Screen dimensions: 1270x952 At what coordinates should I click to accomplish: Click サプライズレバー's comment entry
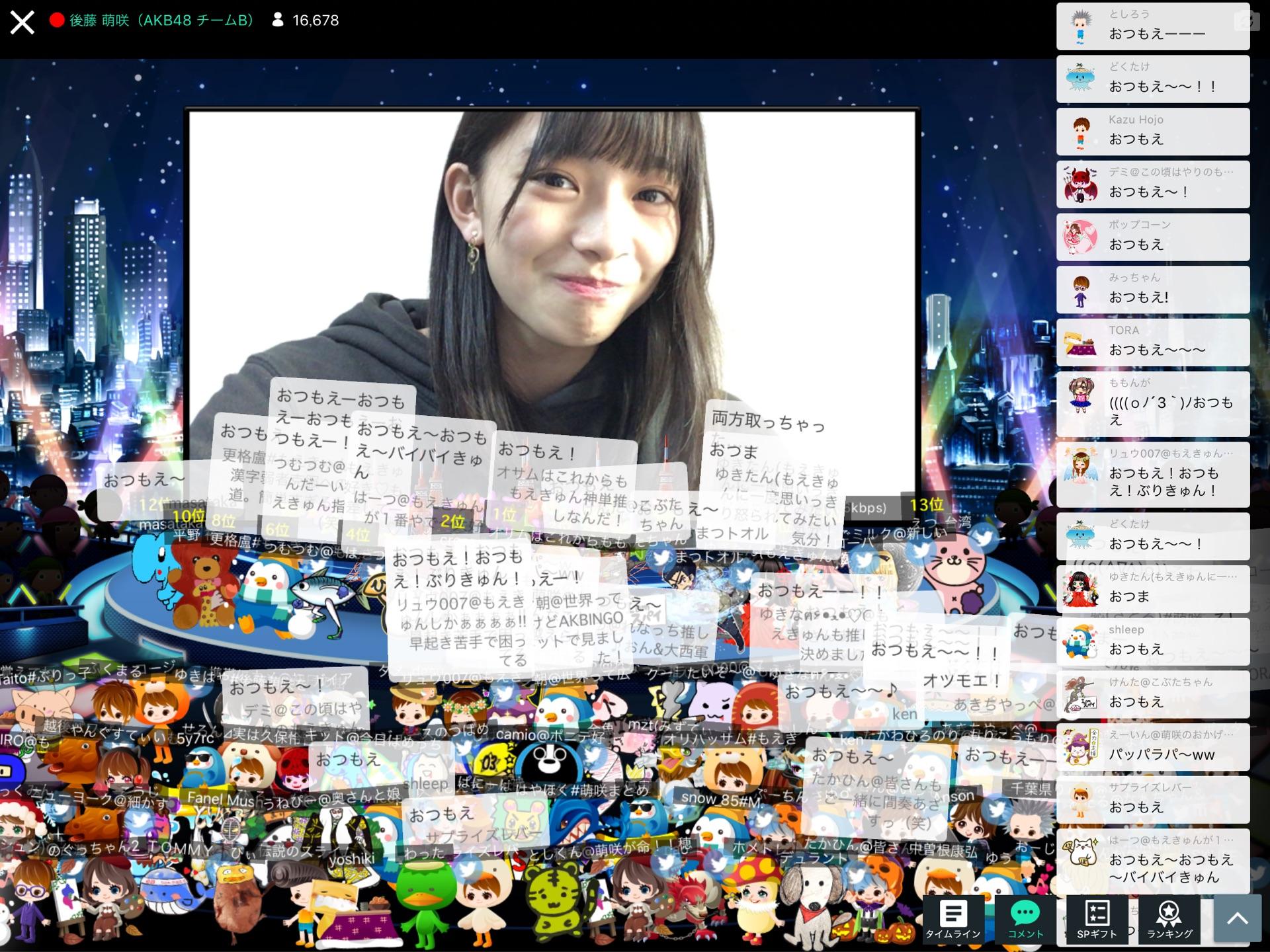pos(1152,799)
